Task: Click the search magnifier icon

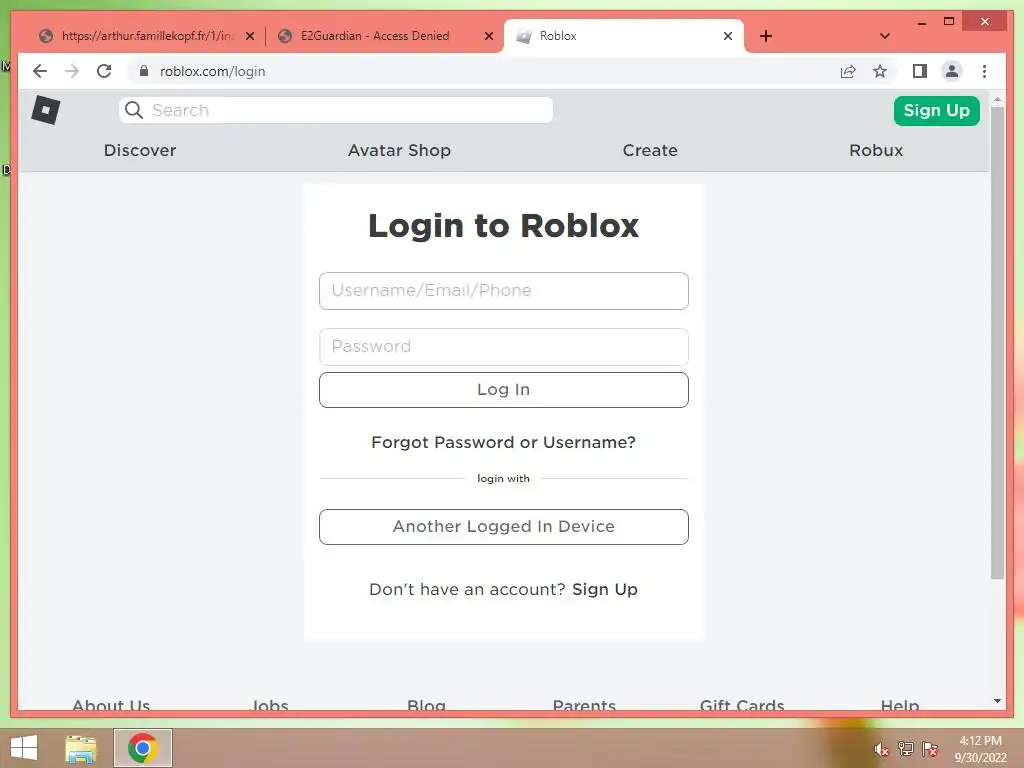Action: pos(134,110)
